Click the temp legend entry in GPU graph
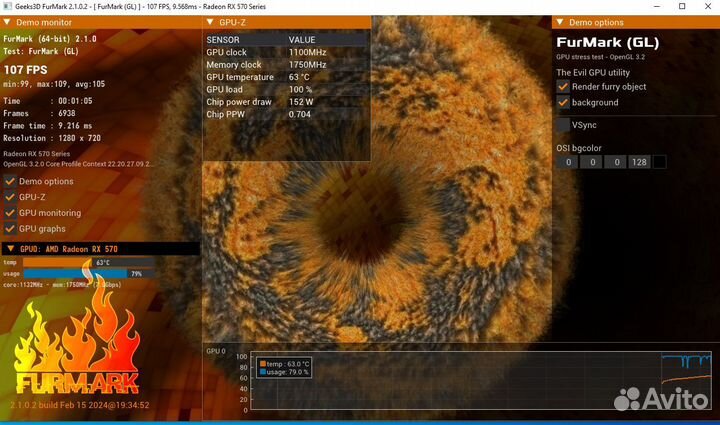Image resolution: width=720 pixels, height=425 pixels. click(284, 364)
